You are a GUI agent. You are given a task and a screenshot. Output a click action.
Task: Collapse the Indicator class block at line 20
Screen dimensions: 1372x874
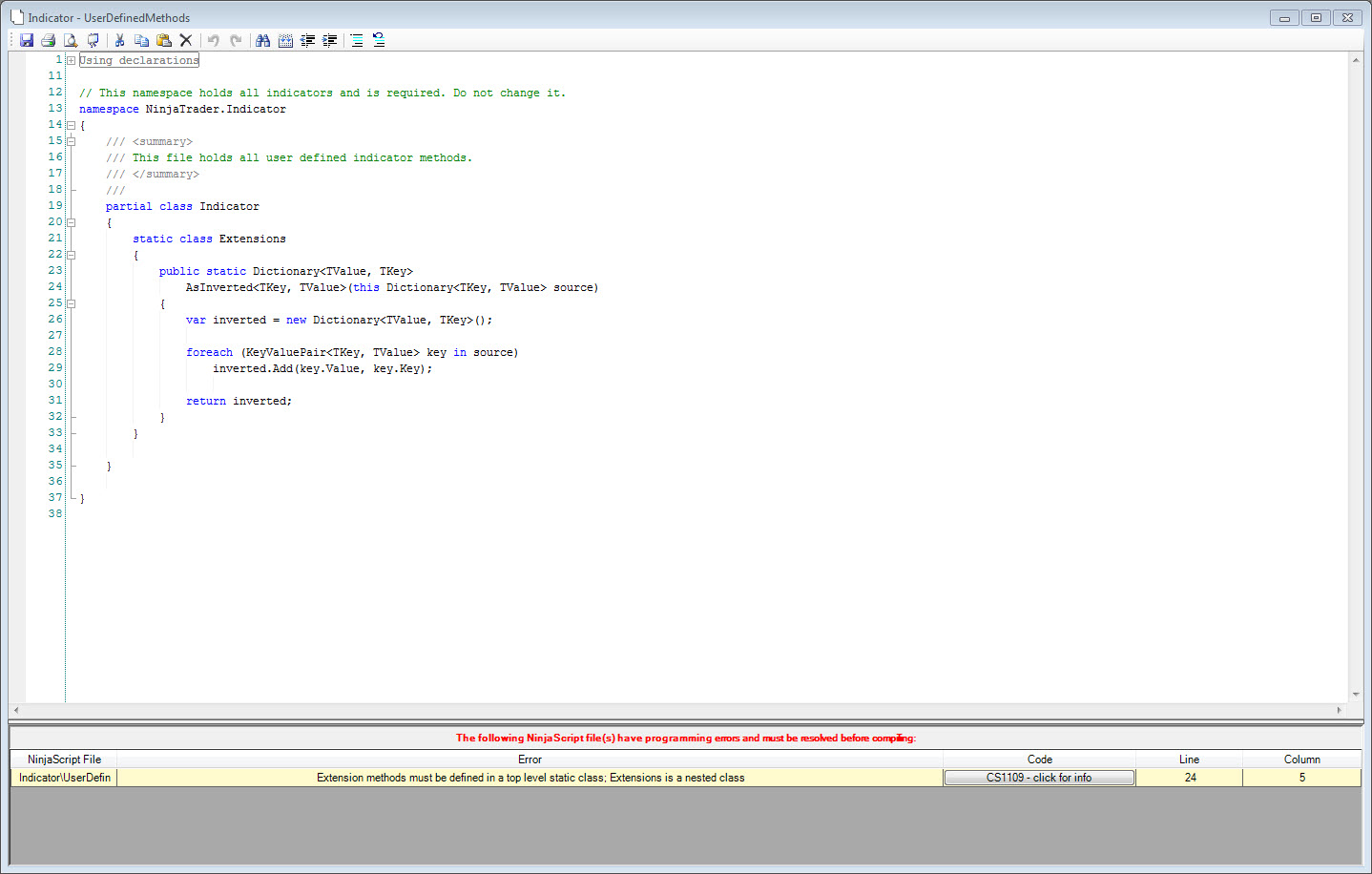[71, 222]
